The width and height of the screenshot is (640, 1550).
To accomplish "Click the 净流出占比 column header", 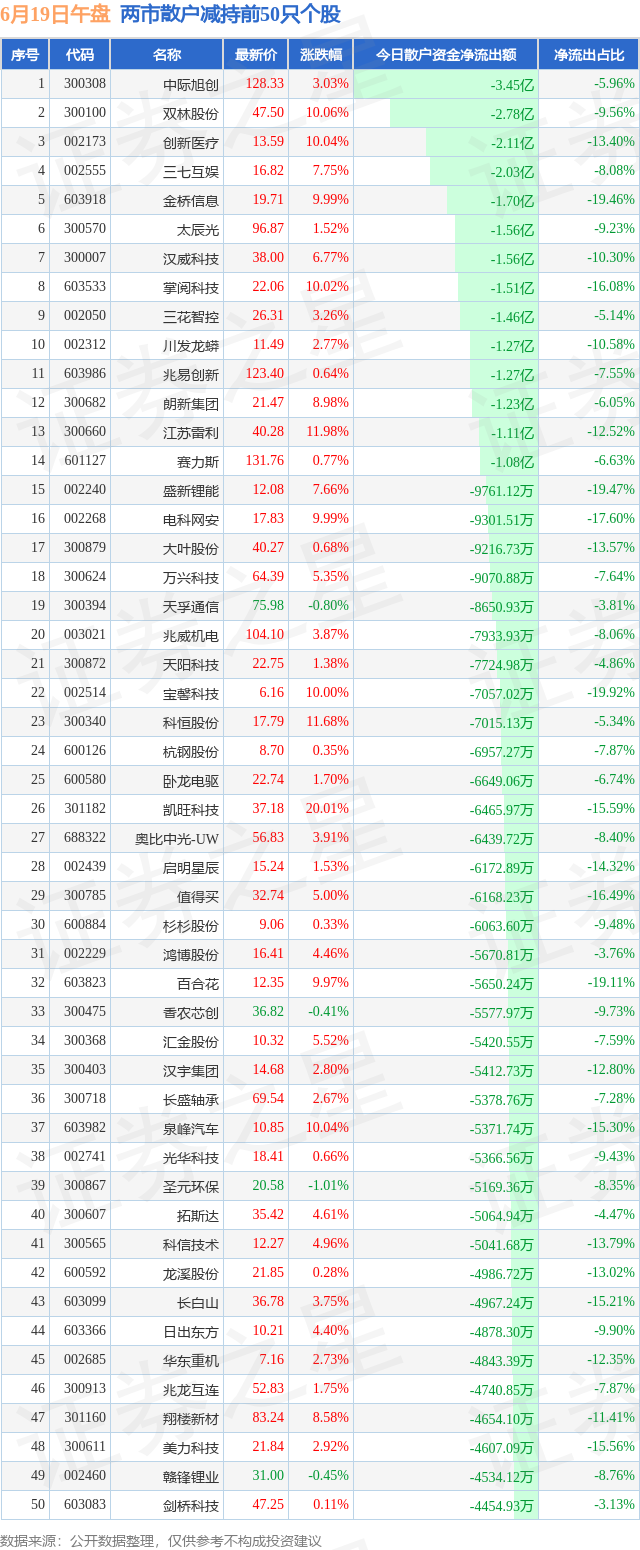I will pyautogui.click(x=589, y=55).
